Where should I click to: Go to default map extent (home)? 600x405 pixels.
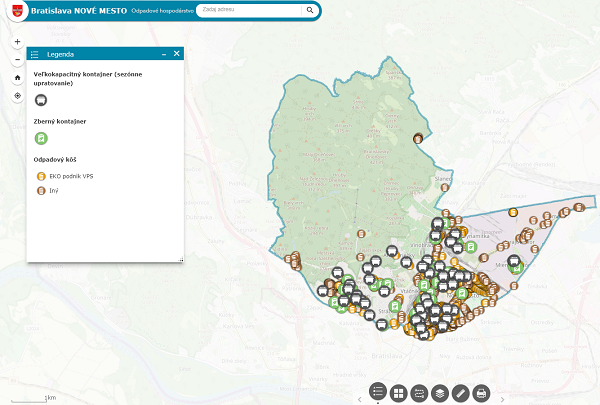(x=17, y=77)
